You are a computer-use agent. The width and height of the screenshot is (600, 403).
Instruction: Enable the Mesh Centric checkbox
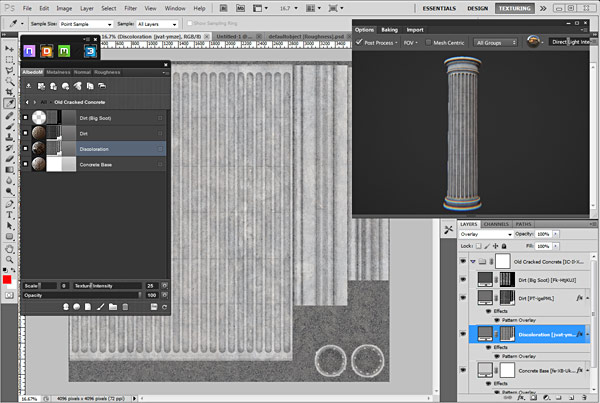[428, 42]
